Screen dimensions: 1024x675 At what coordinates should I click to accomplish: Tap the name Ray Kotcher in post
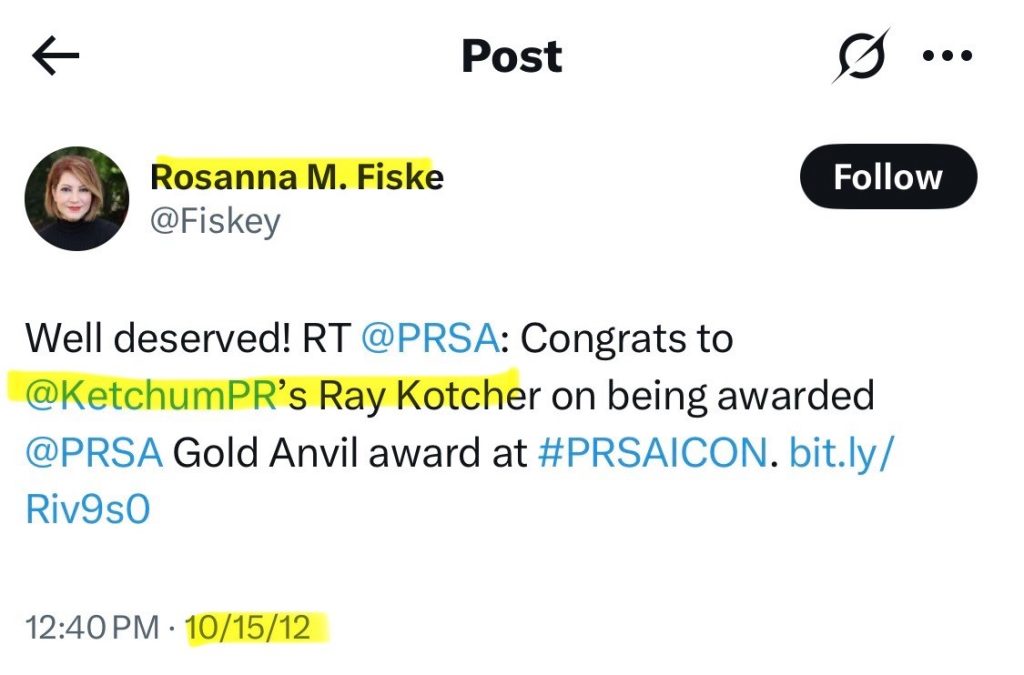point(429,396)
